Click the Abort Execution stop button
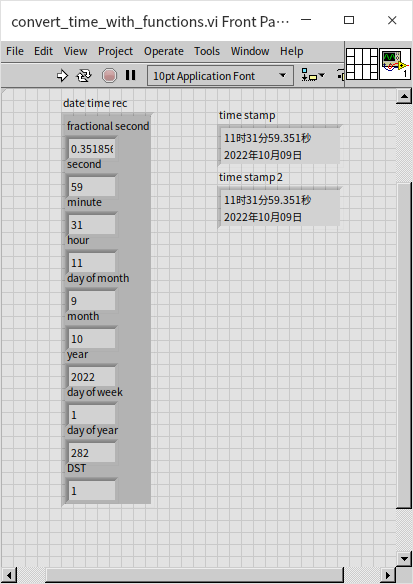Image resolution: width=413 pixels, height=584 pixels. (x=109, y=76)
